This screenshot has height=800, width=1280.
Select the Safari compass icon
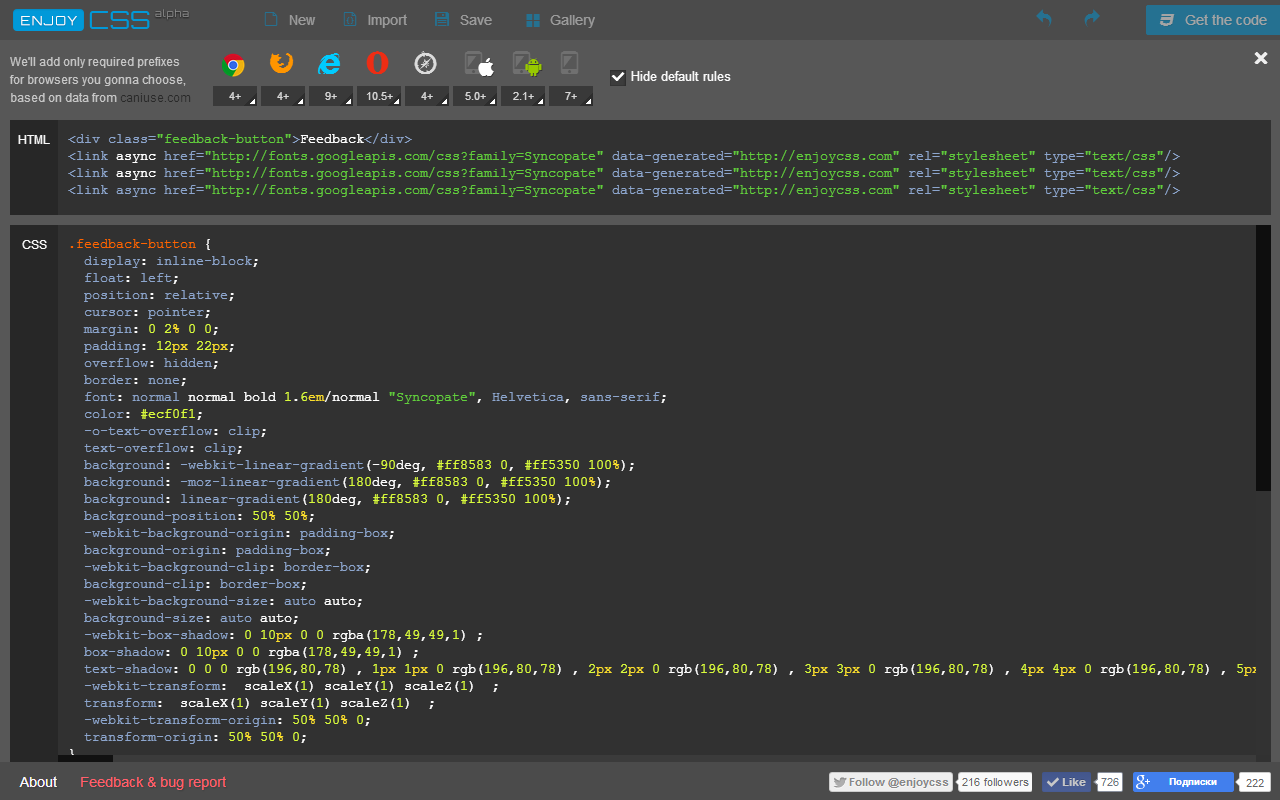coord(426,64)
